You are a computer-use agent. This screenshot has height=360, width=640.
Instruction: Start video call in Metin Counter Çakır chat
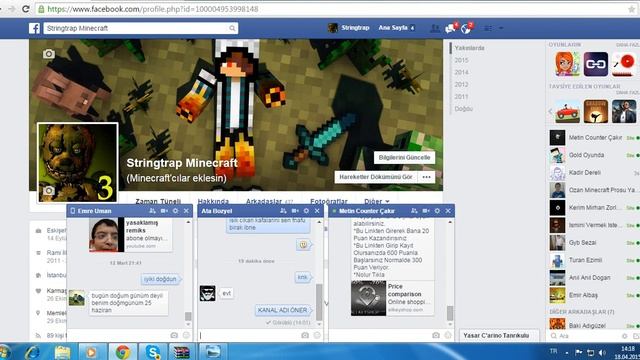point(426,211)
